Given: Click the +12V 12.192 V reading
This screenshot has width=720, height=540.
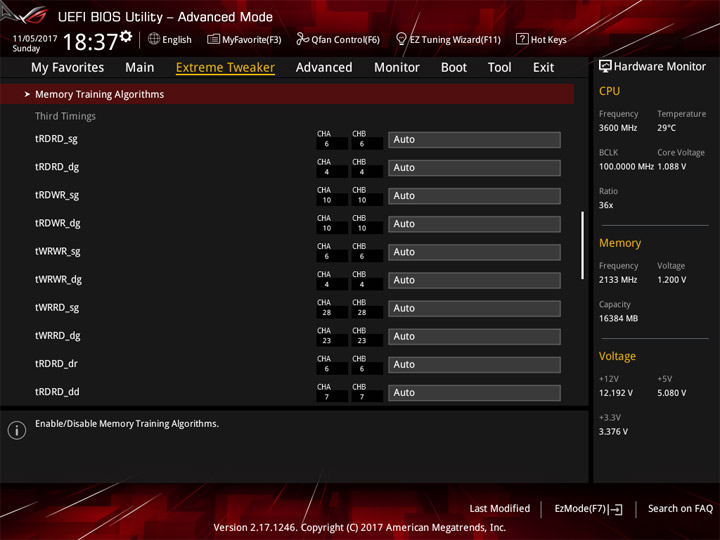Looking at the screenshot, I should pos(615,393).
